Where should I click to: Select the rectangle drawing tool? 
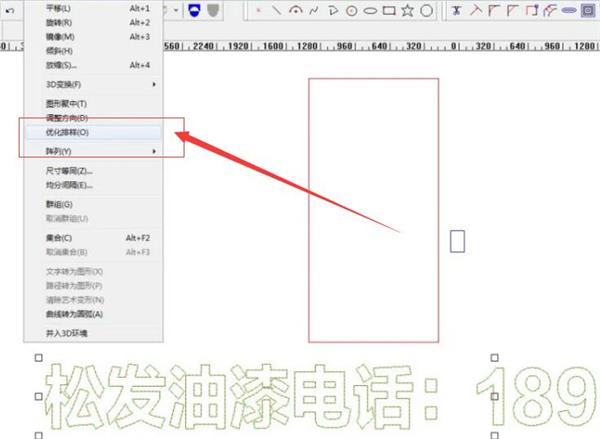pyautogui.click(x=389, y=10)
